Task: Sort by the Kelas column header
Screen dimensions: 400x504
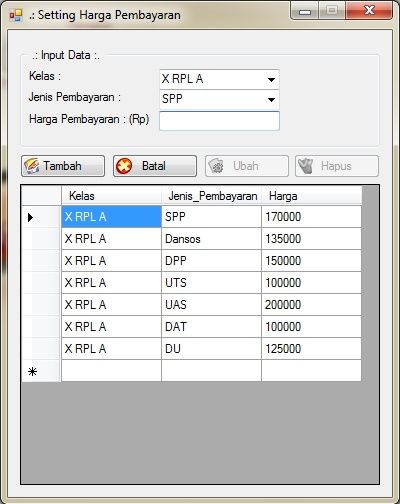Action: [x=111, y=196]
